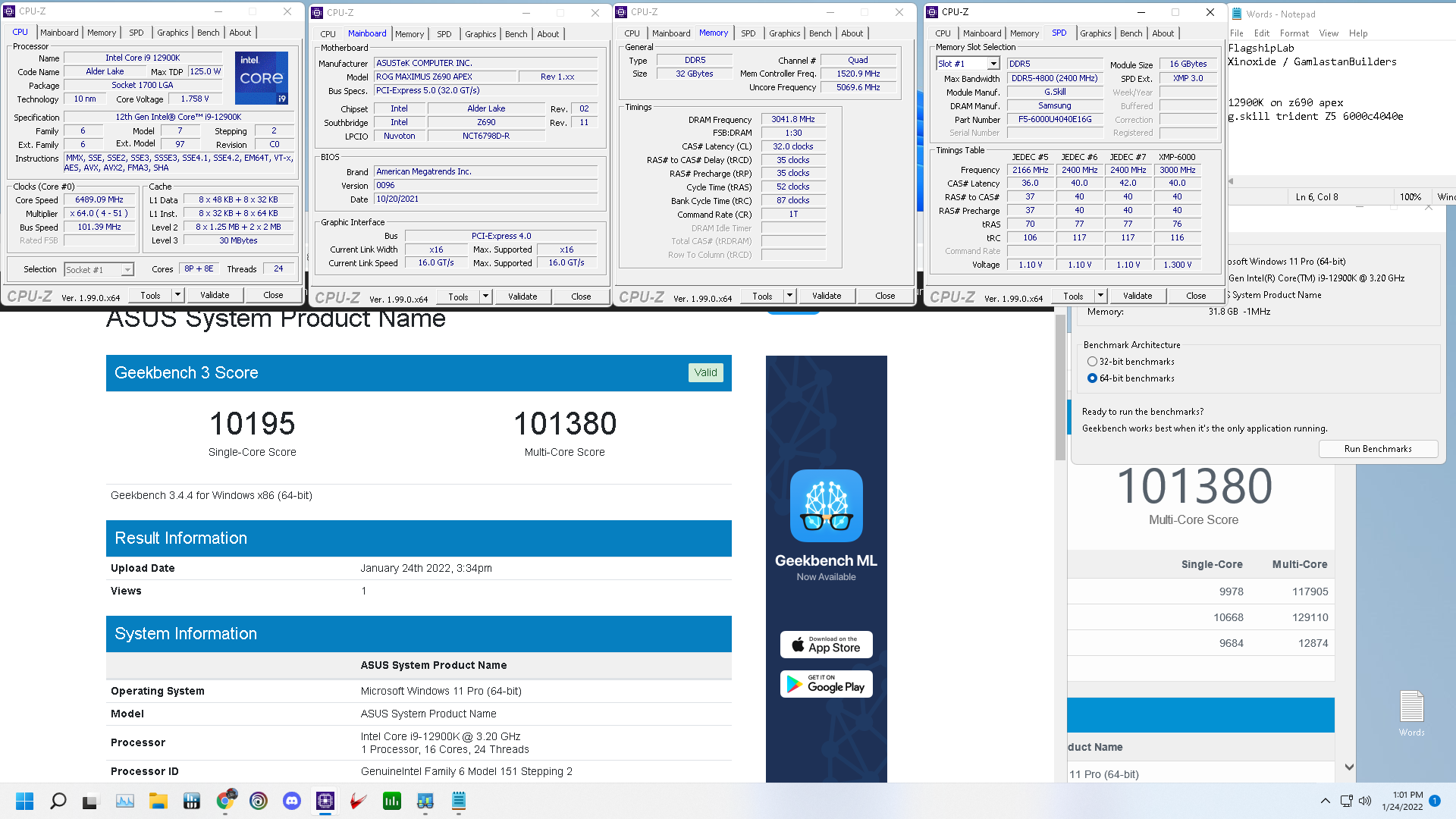Click single-core score 10195
The width and height of the screenshot is (1456, 819).
point(253,424)
